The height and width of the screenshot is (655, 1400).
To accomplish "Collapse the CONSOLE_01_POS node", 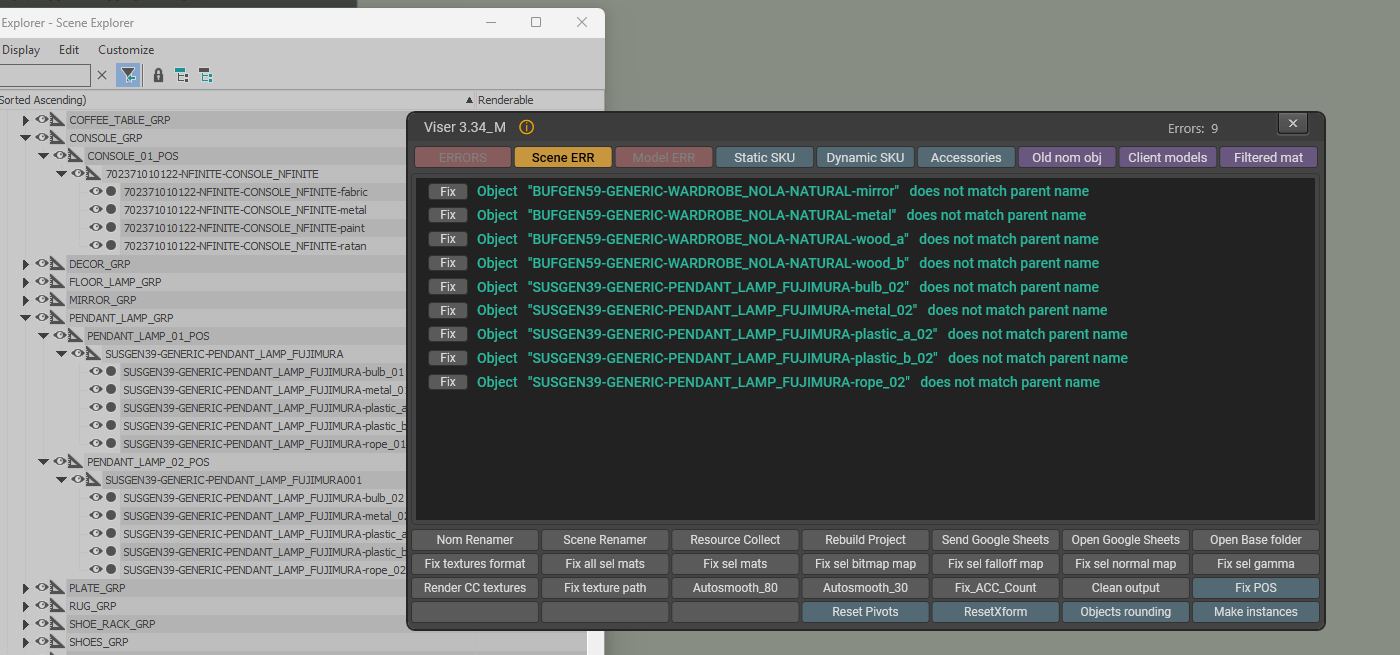I will click(x=44, y=156).
